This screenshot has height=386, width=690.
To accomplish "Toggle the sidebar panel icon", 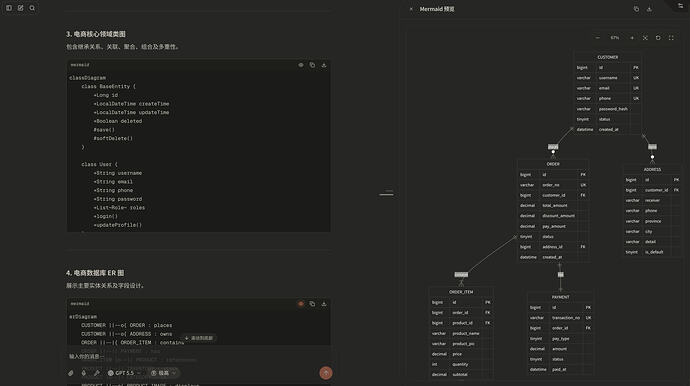I will (9, 8).
